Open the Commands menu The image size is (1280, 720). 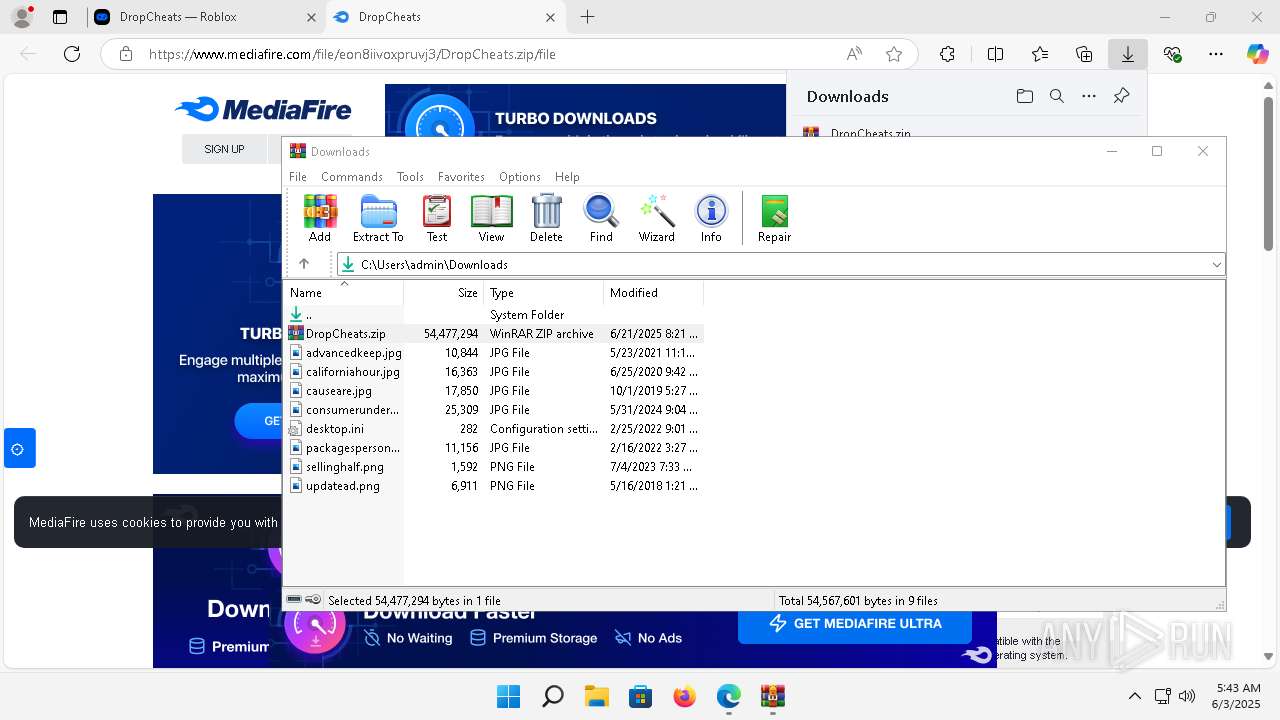point(352,177)
